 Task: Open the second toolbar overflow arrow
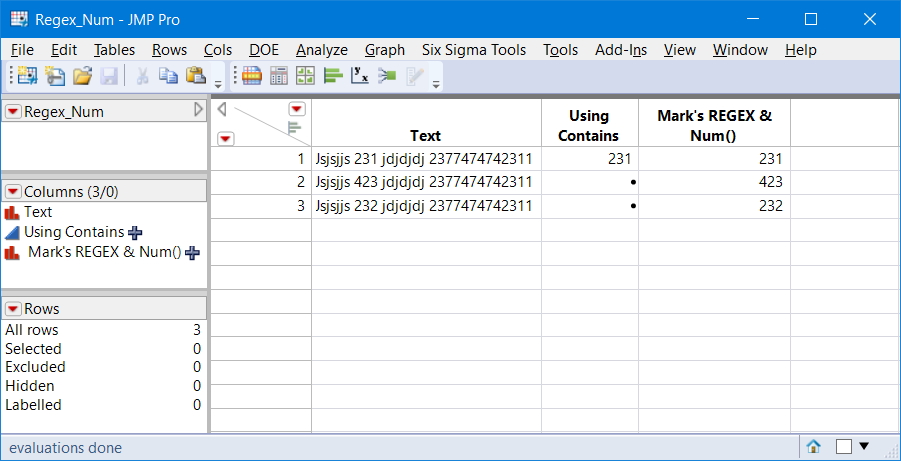[x=436, y=84]
